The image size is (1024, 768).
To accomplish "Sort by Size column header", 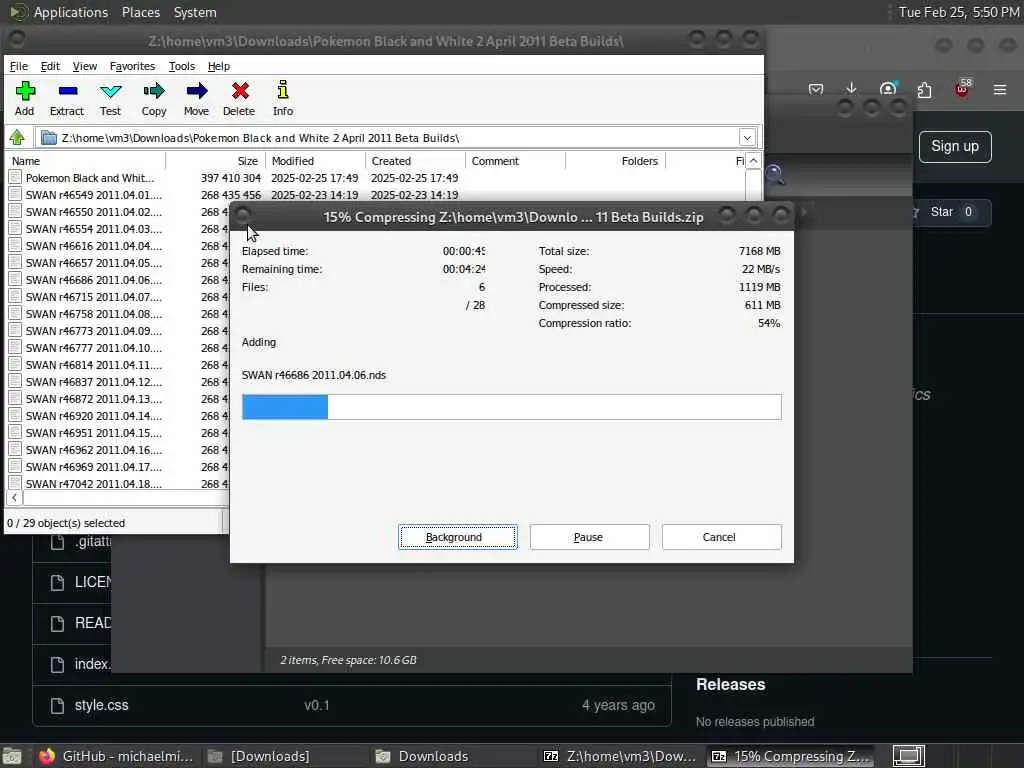I will point(216,161).
